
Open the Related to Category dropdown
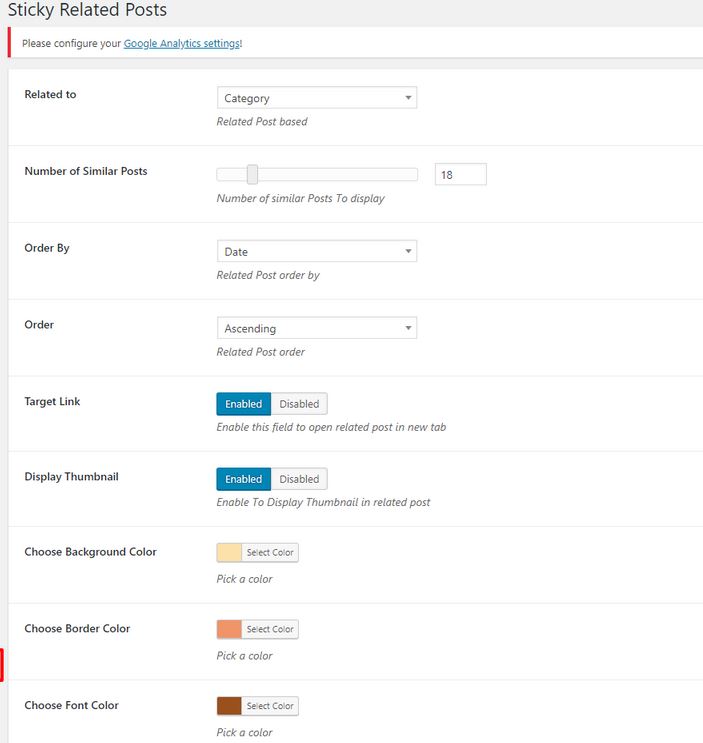[316, 98]
